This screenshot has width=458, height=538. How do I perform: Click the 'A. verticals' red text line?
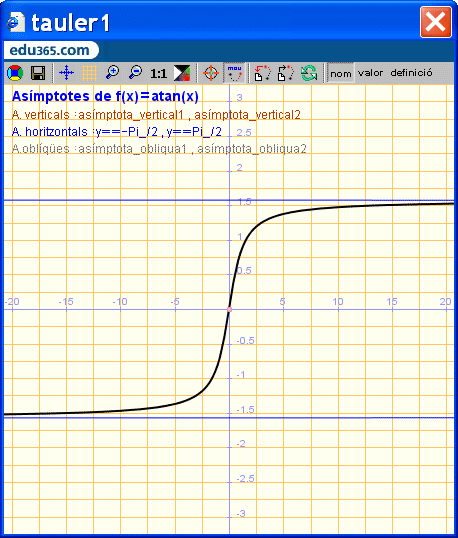point(156,115)
